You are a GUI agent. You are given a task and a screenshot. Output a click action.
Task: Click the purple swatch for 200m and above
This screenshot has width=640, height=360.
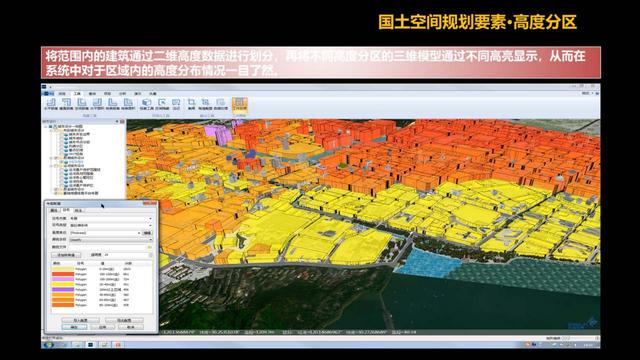[63, 289]
